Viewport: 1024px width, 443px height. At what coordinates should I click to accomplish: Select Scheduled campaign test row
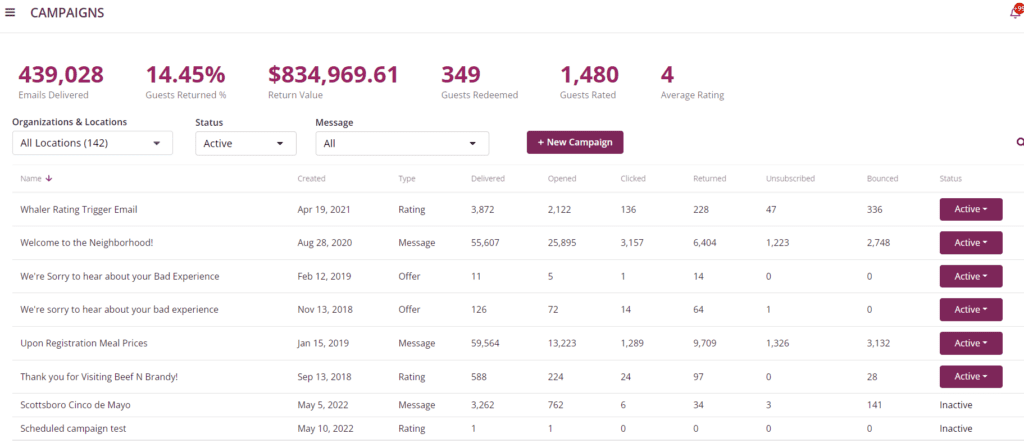[73, 429]
